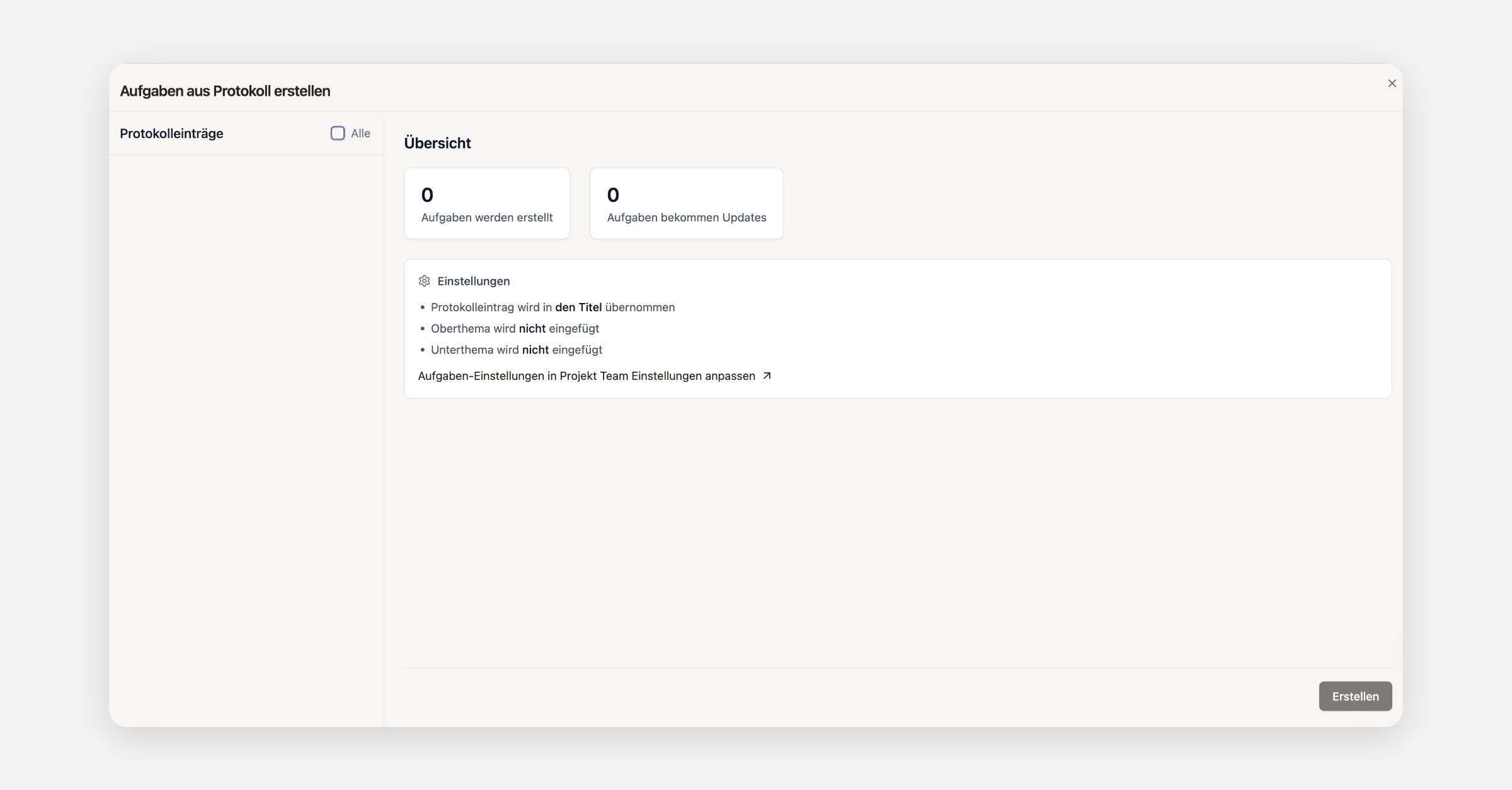Screen dimensions: 1512x790
Task: Click the Unterthema wird nicht eingefügt line
Action: [516, 350]
